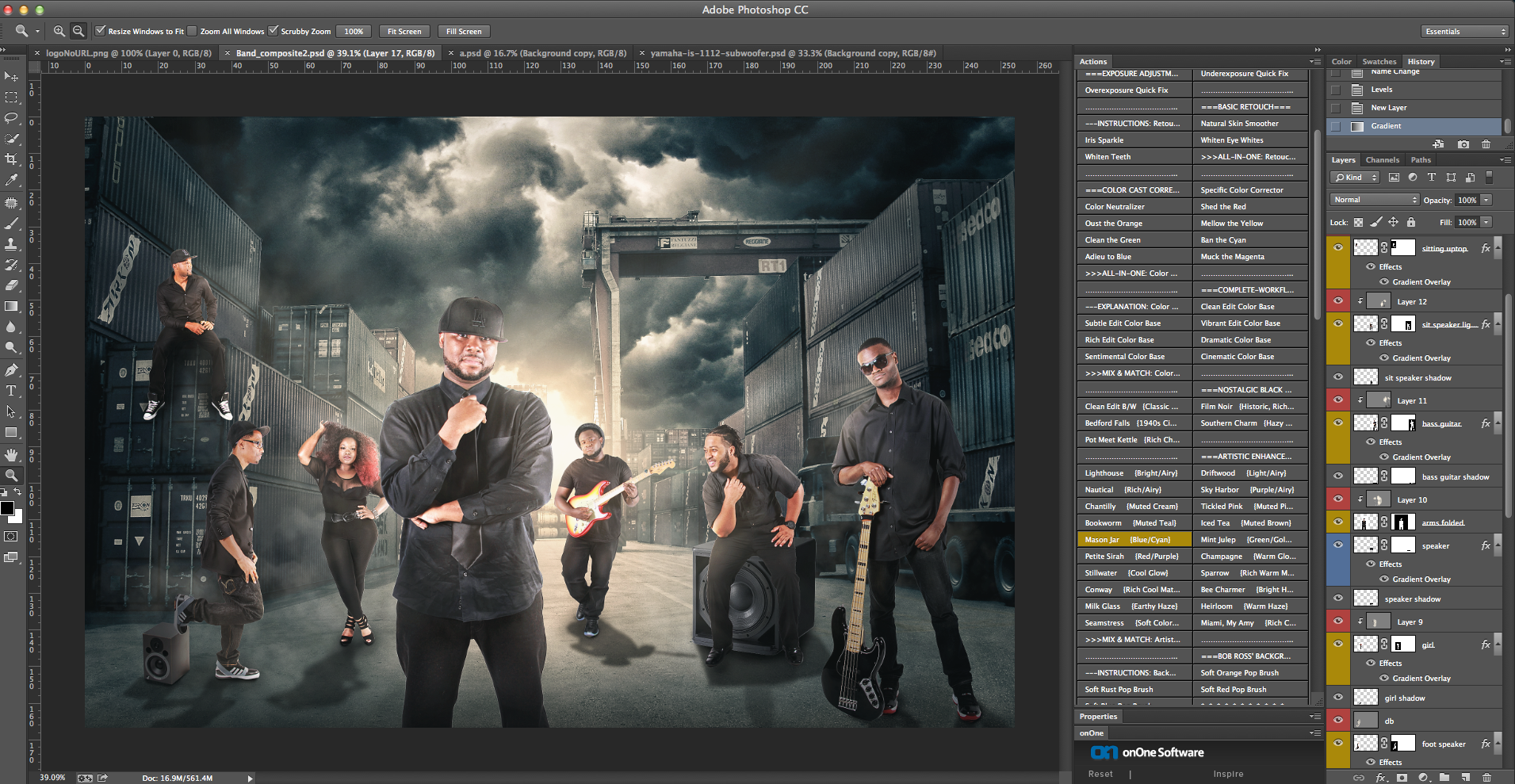Screen dimensions: 1515x784
Task: Click the Zoom In magnifier icon
Action: [x=59, y=31]
